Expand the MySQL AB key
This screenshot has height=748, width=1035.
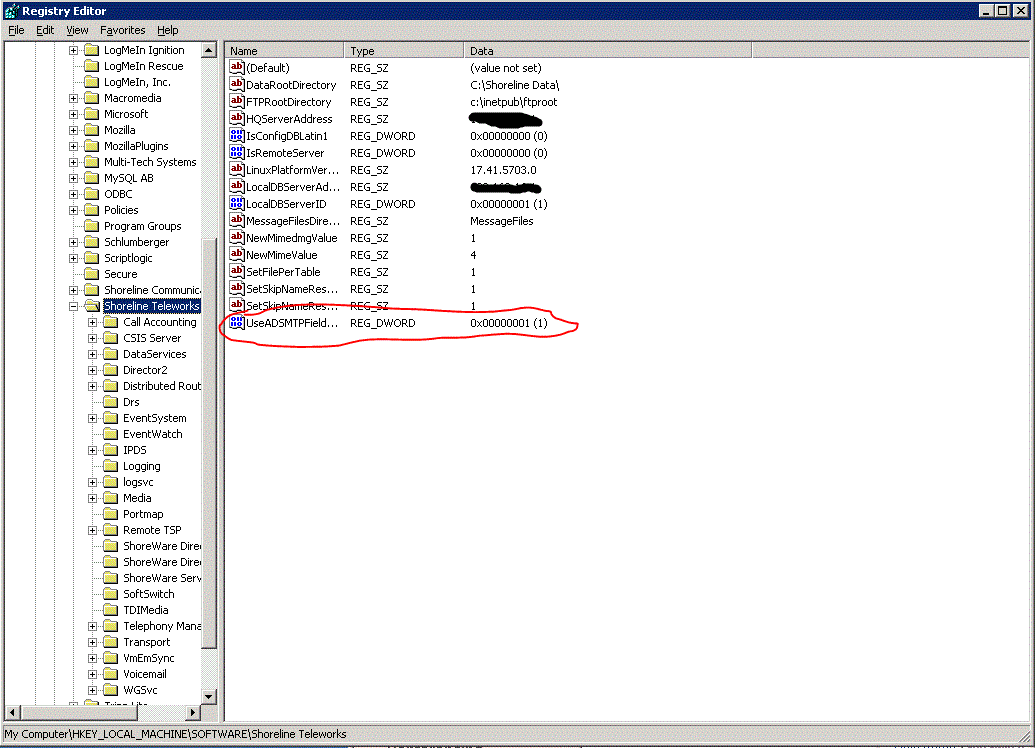[74, 178]
